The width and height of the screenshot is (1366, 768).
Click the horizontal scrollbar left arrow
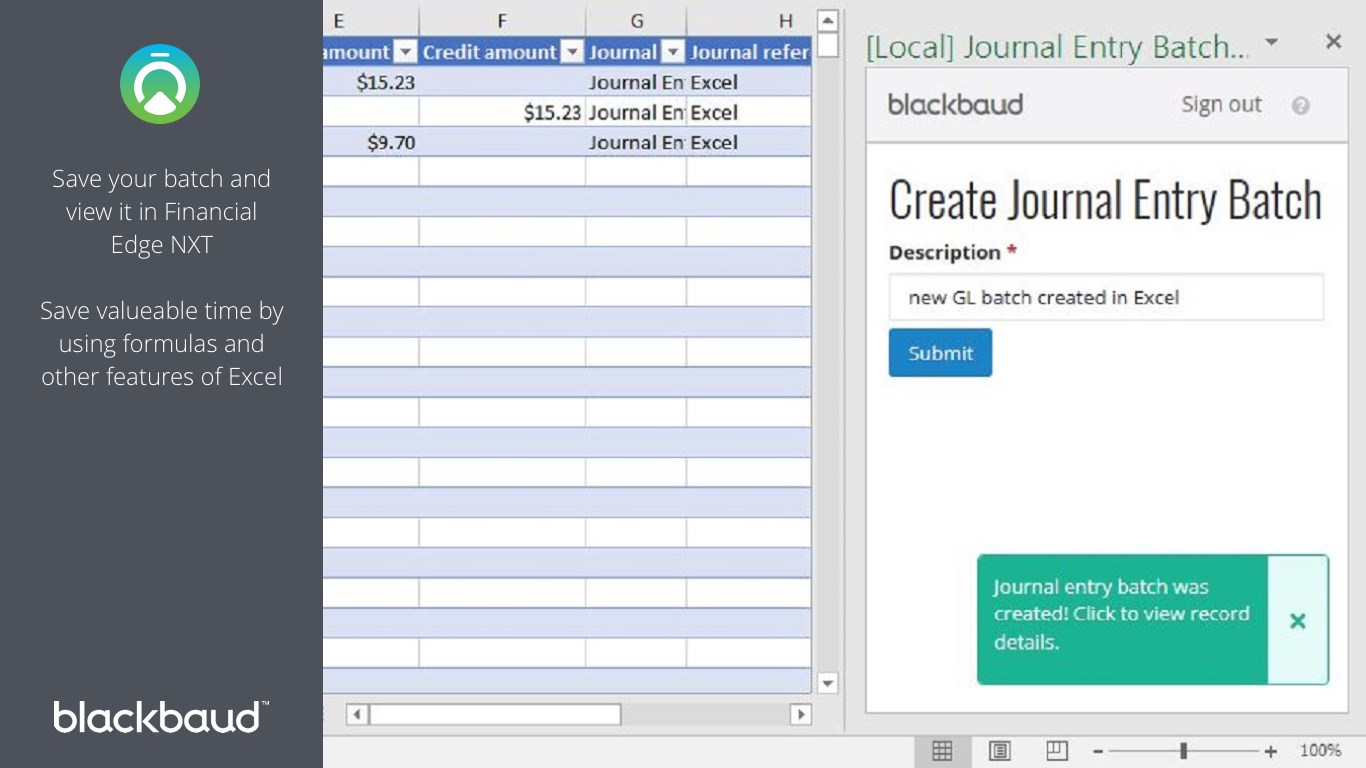pos(357,714)
